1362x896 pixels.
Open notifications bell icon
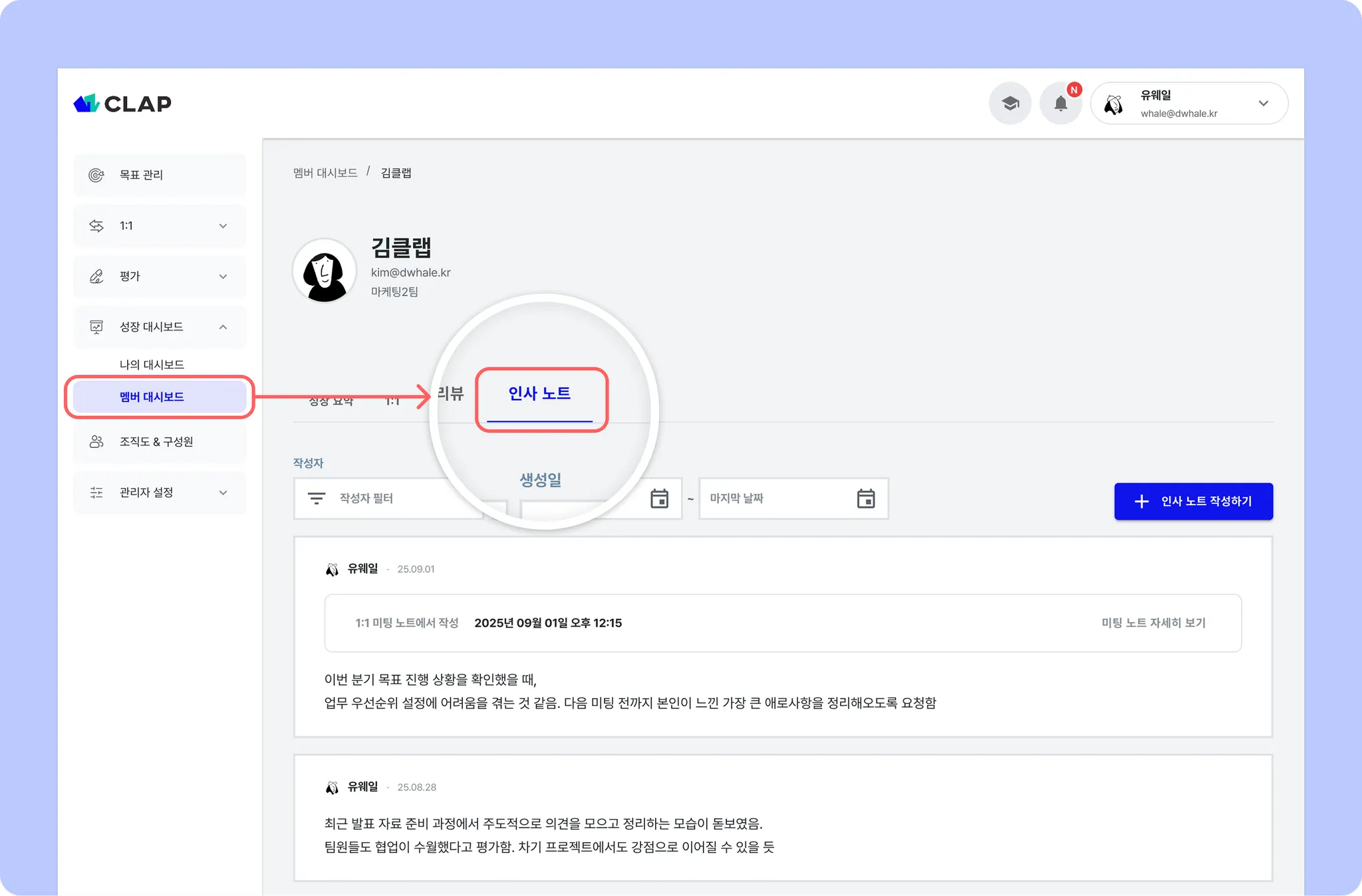tap(1061, 104)
